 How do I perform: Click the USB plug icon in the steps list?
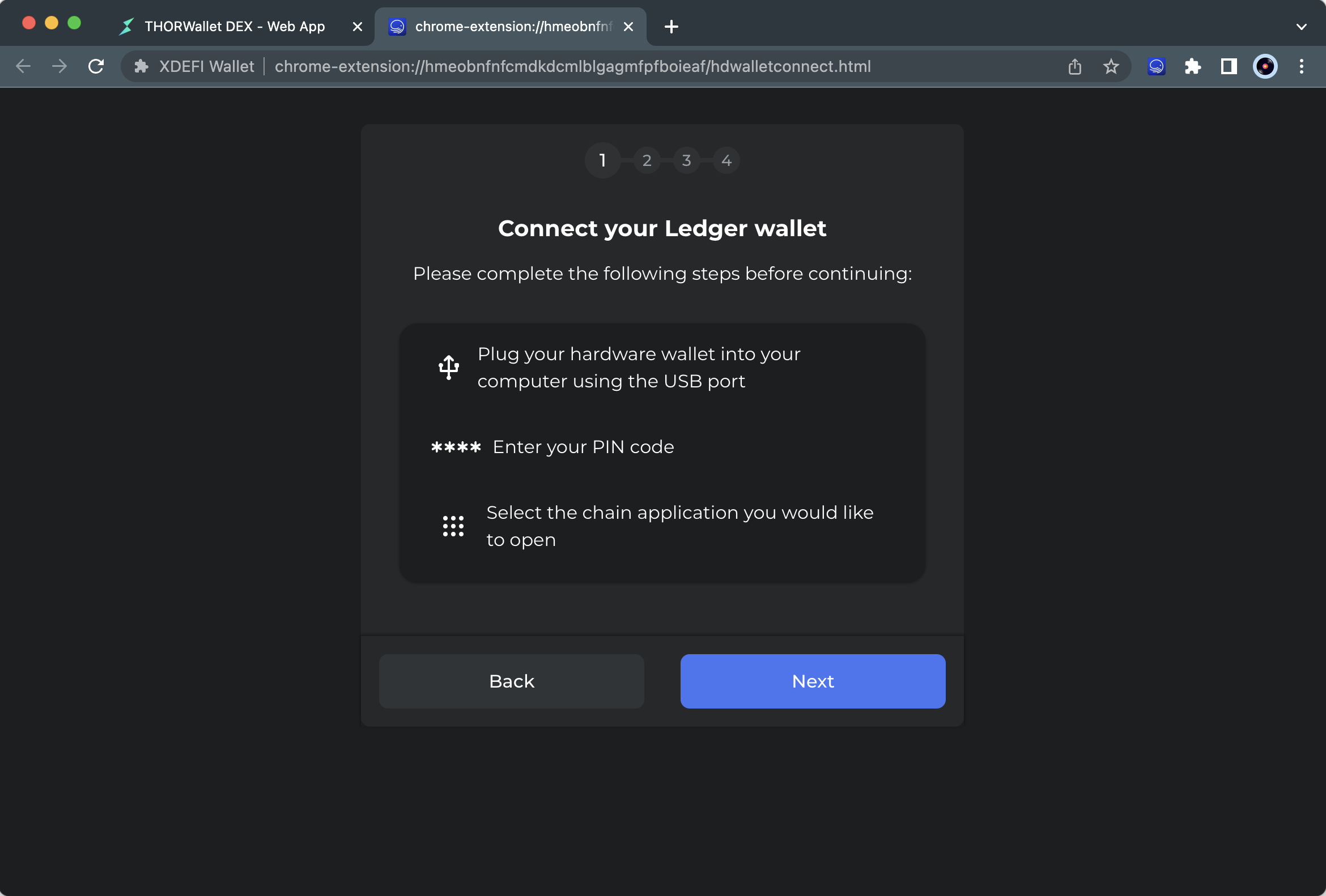[448, 368]
